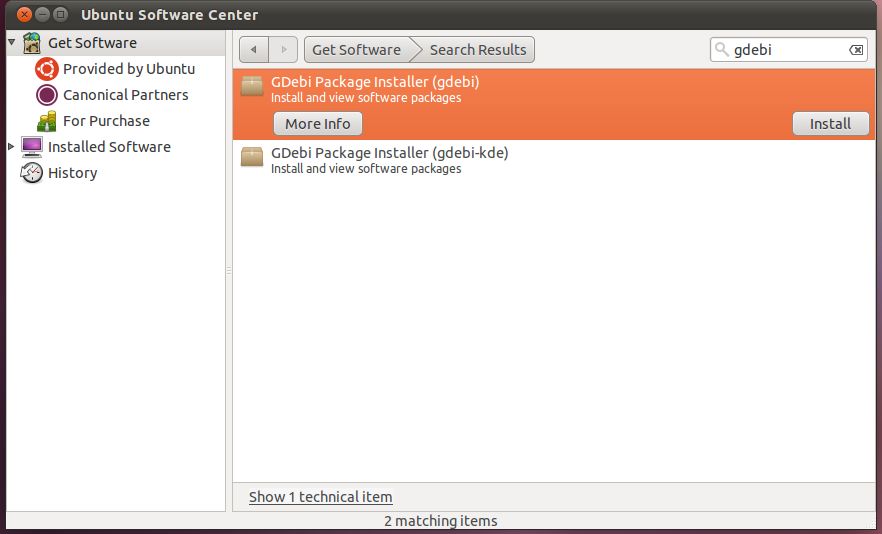Image resolution: width=882 pixels, height=534 pixels.
Task: Click the Get Software breadcrumb
Action: tap(357, 50)
